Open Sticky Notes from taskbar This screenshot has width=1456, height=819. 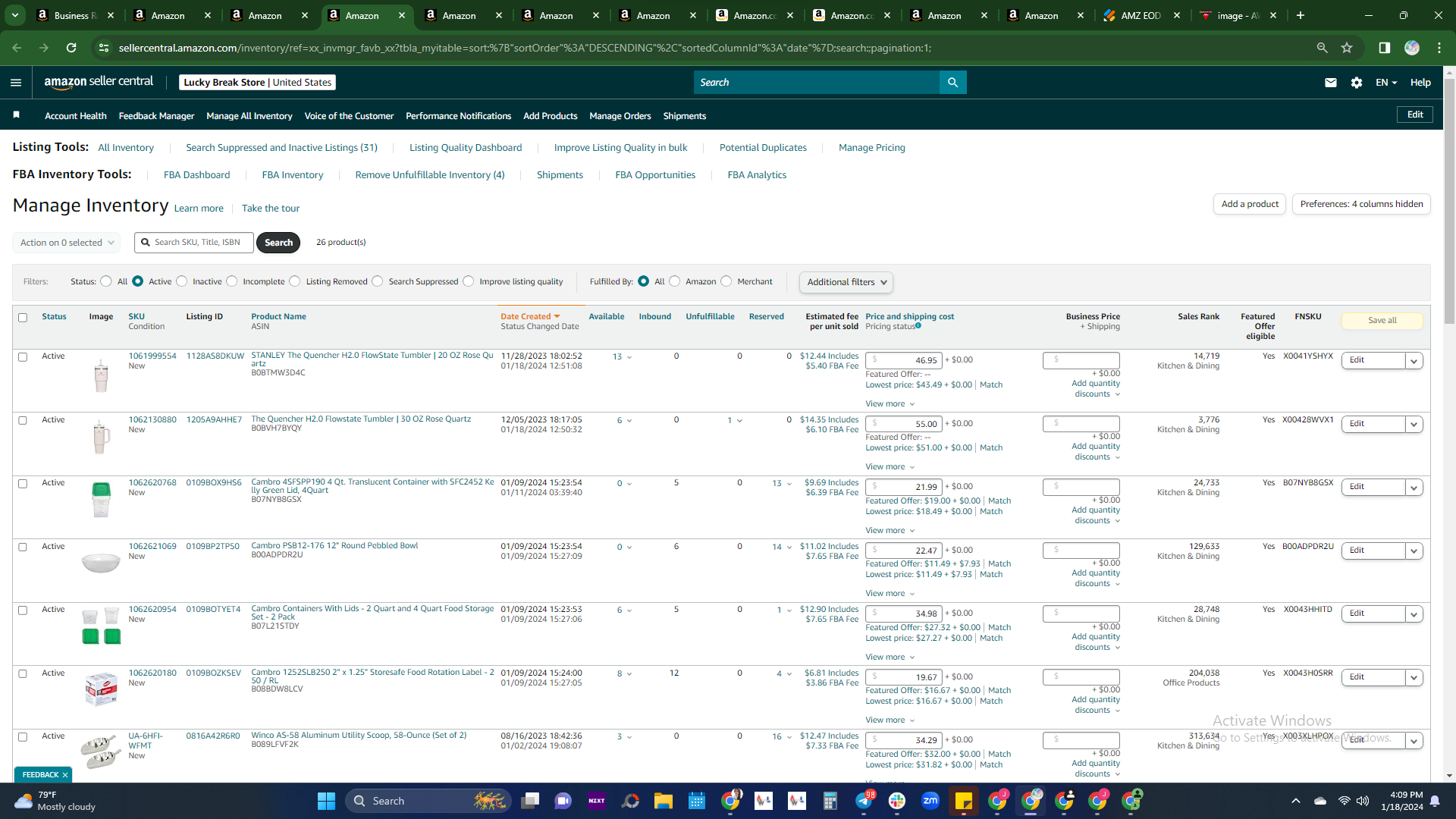[964, 801]
